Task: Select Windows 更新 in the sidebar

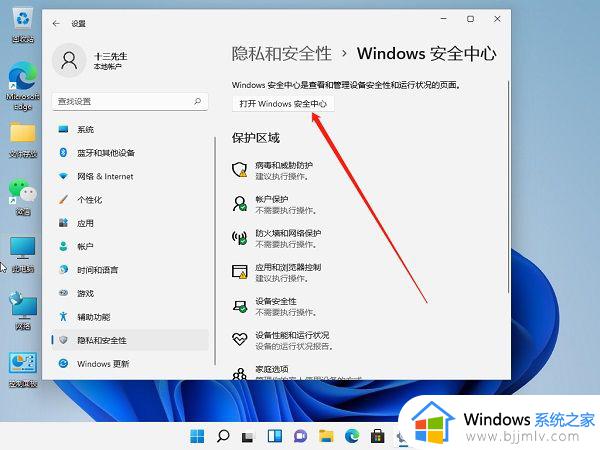Action: (103, 363)
